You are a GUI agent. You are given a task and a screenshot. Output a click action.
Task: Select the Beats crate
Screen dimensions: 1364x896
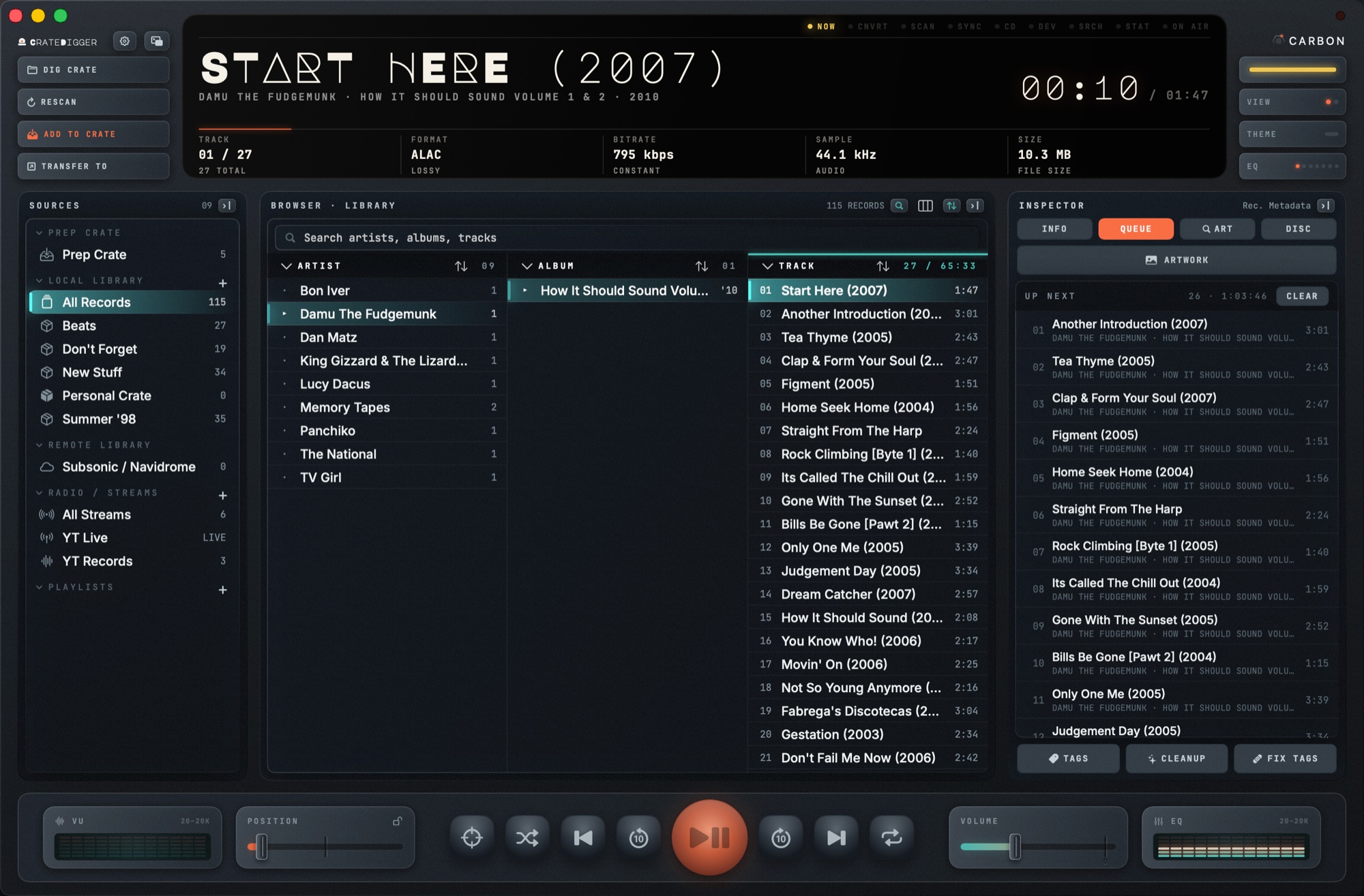pos(133,326)
